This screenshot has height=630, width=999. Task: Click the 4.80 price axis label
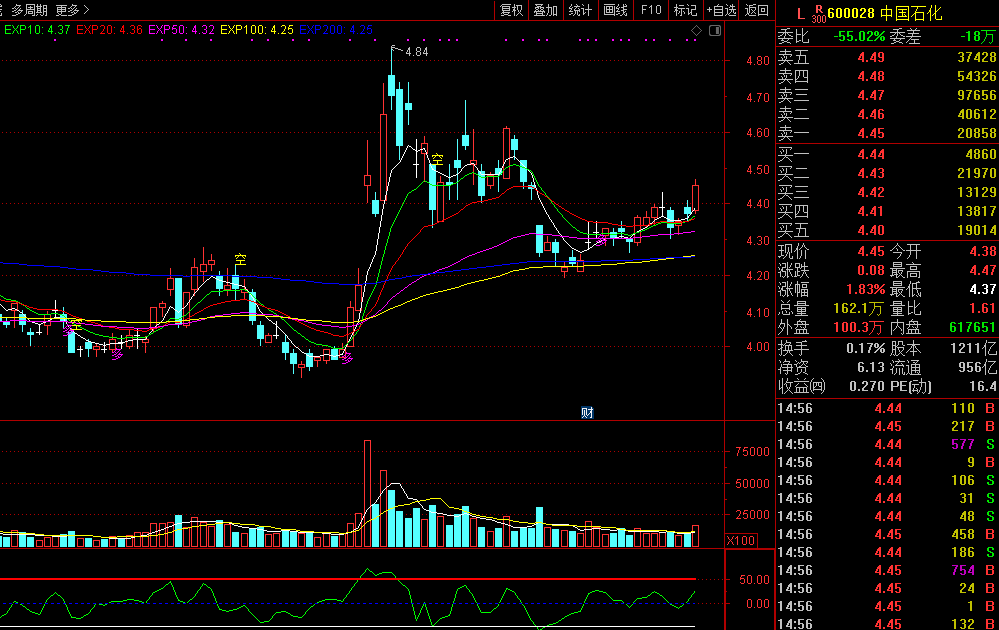pyautogui.click(x=758, y=61)
